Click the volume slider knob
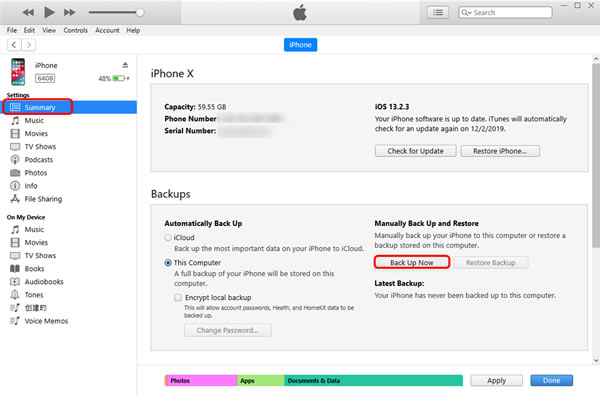 coord(140,13)
